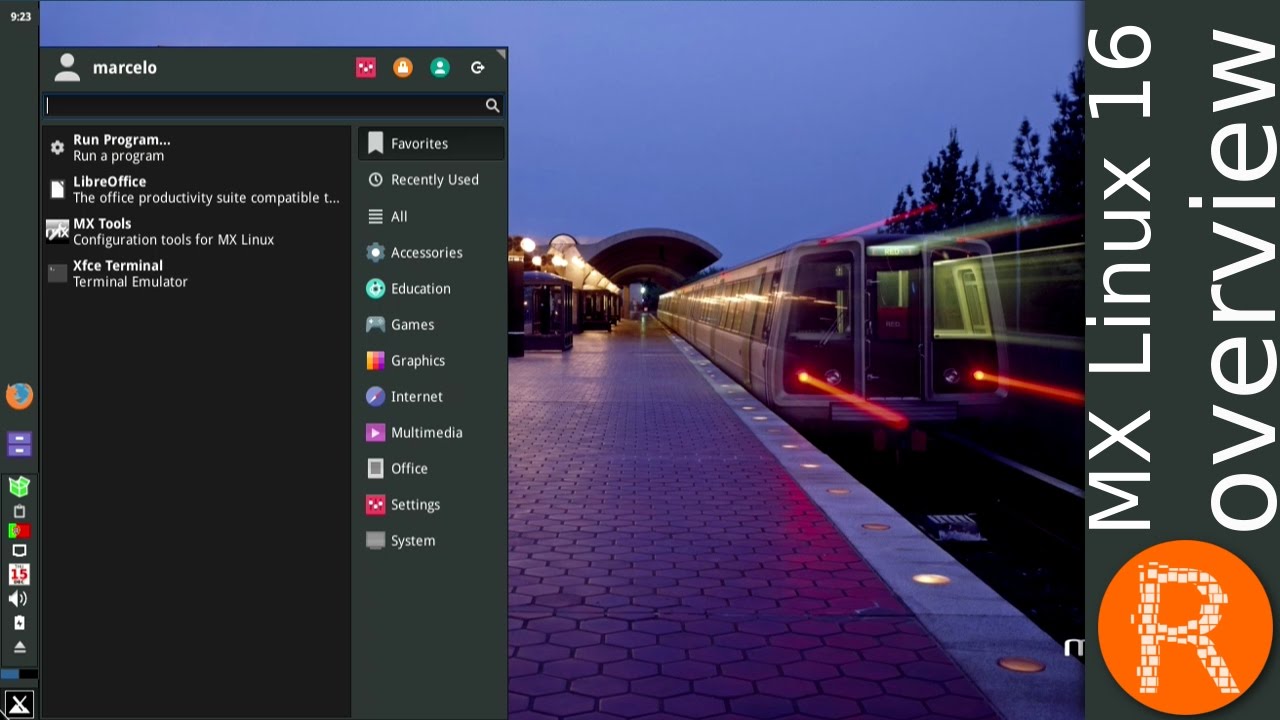The height and width of the screenshot is (720, 1280).
Task: Open the Accessories category
Action: [431, 253]
